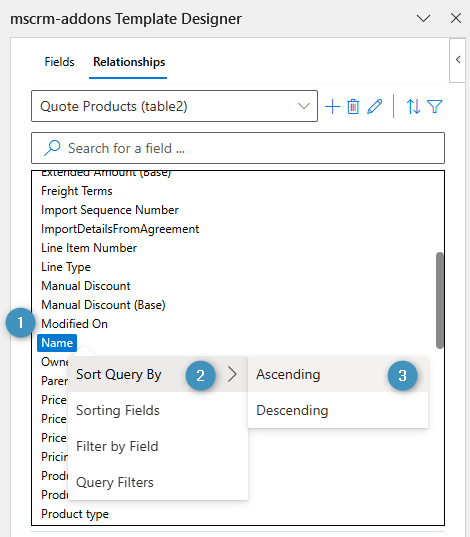Collapse the side panel with left chevron

[x=458, y=60]
